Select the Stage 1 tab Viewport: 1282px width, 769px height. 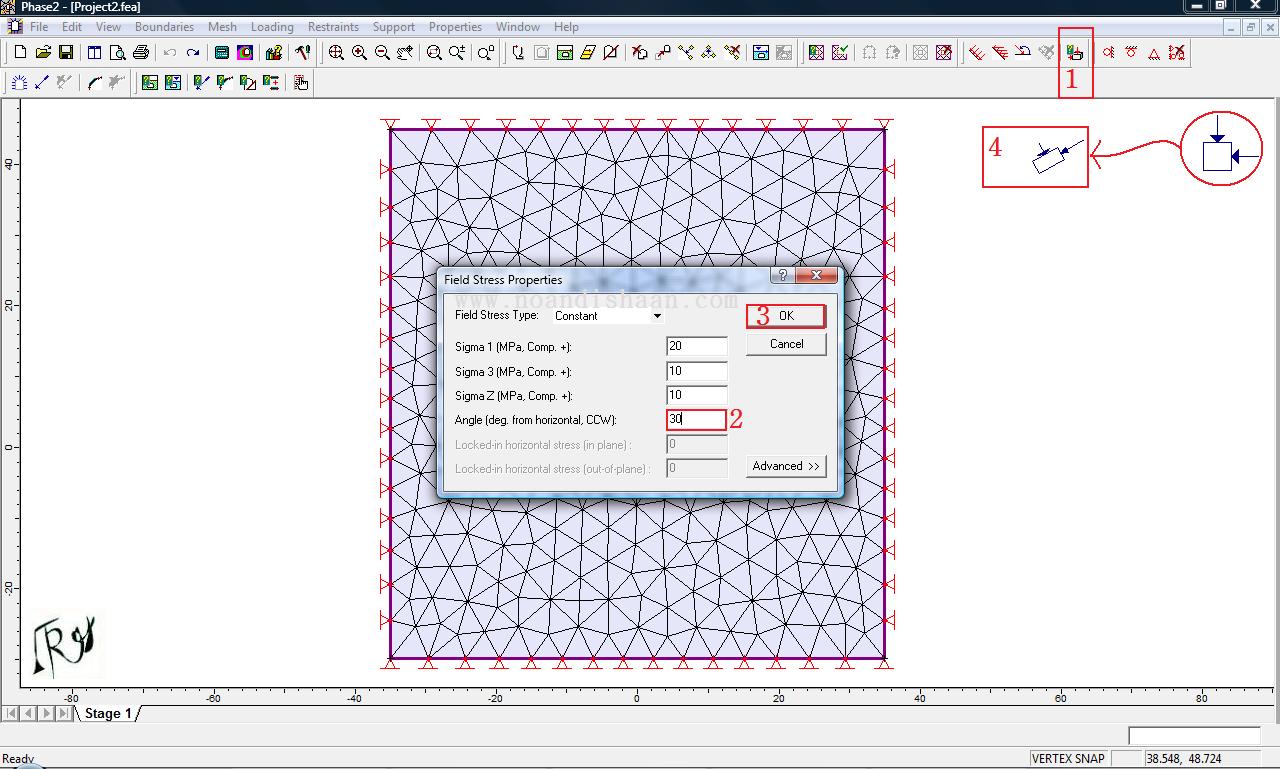coord(108,713)
